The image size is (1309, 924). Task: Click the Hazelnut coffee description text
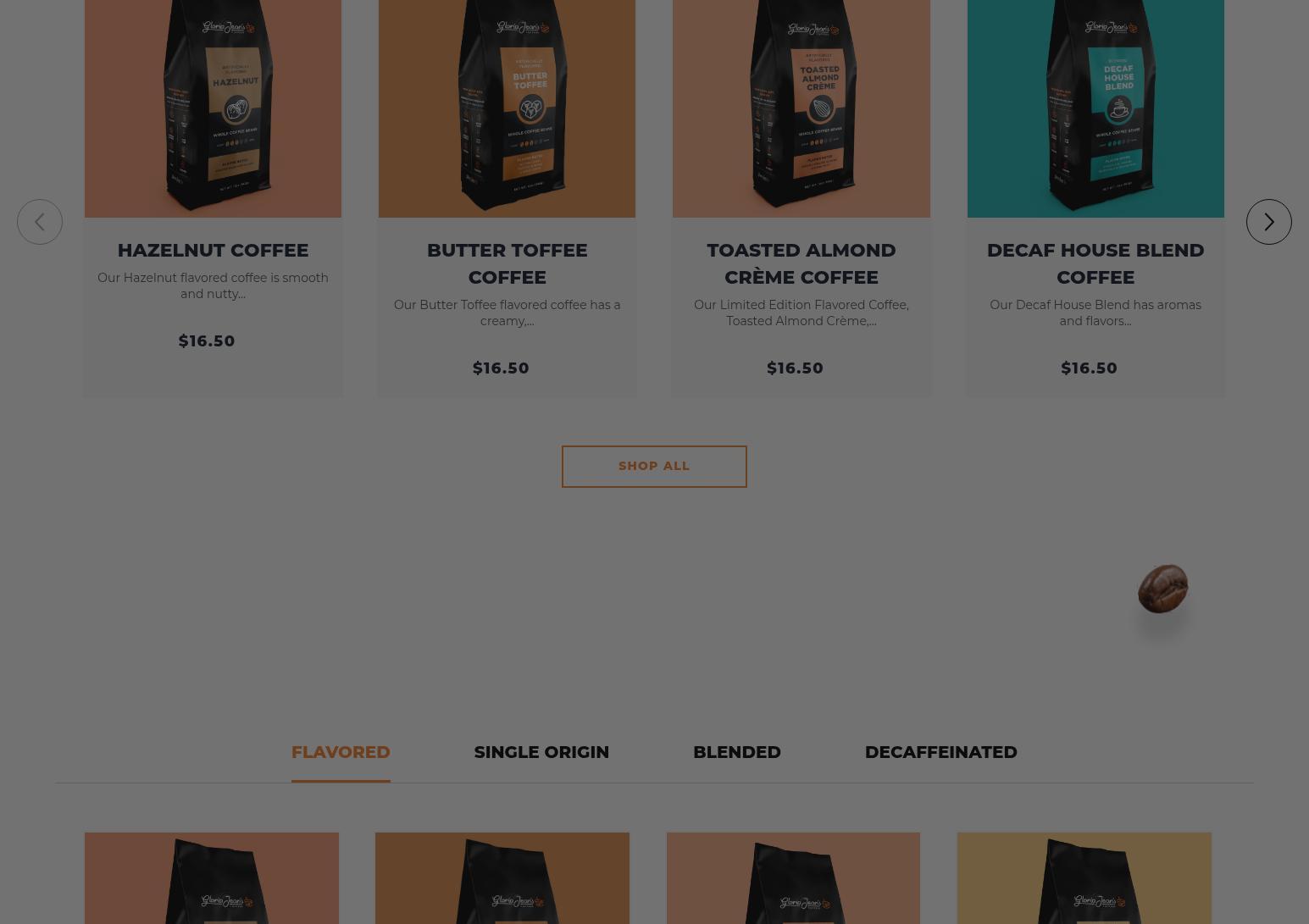213,285
